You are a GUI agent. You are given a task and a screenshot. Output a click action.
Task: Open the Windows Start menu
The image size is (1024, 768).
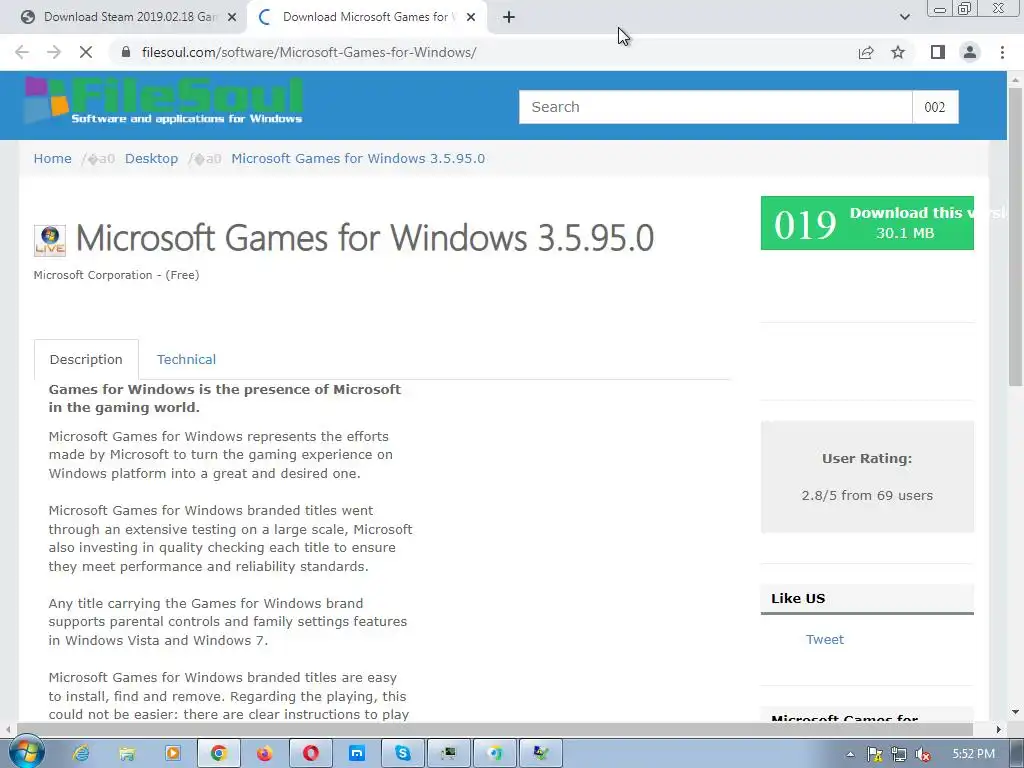coord(26,753)
